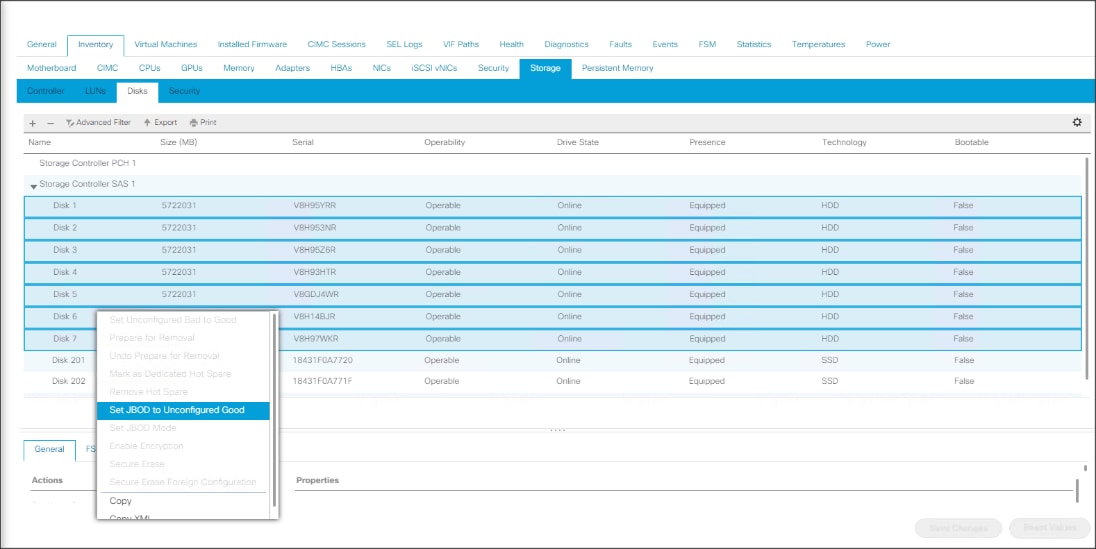Open the Inventory tab
The image size is (1096, 549).
click(x=95, y=45)
